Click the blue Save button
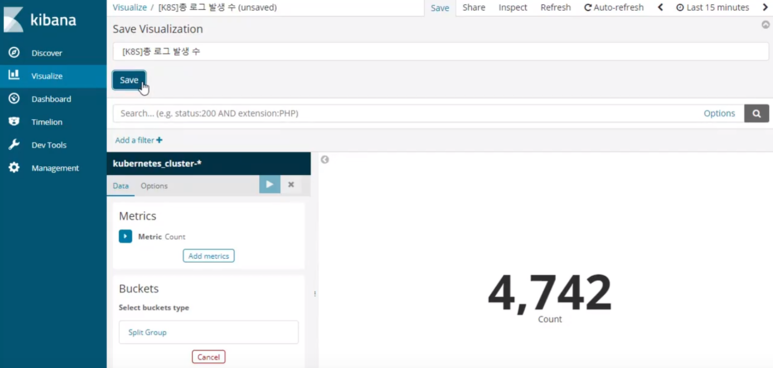 click(x=129, y=80)
